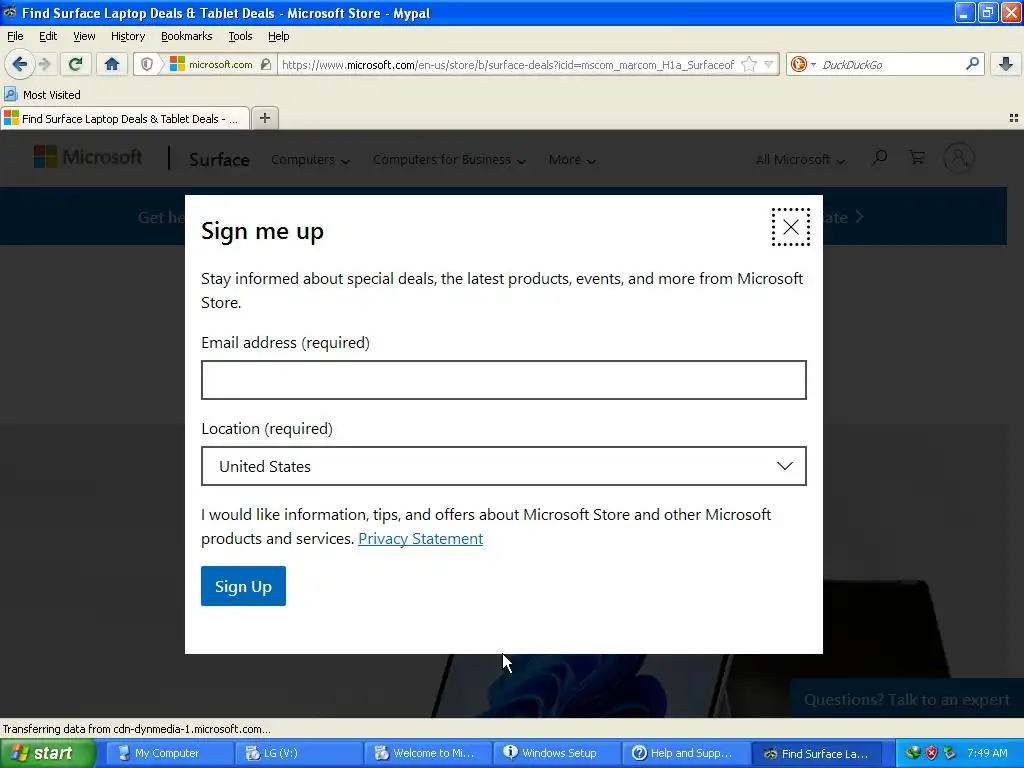Switch to Help and Support taskbar window

click(685, 753)
